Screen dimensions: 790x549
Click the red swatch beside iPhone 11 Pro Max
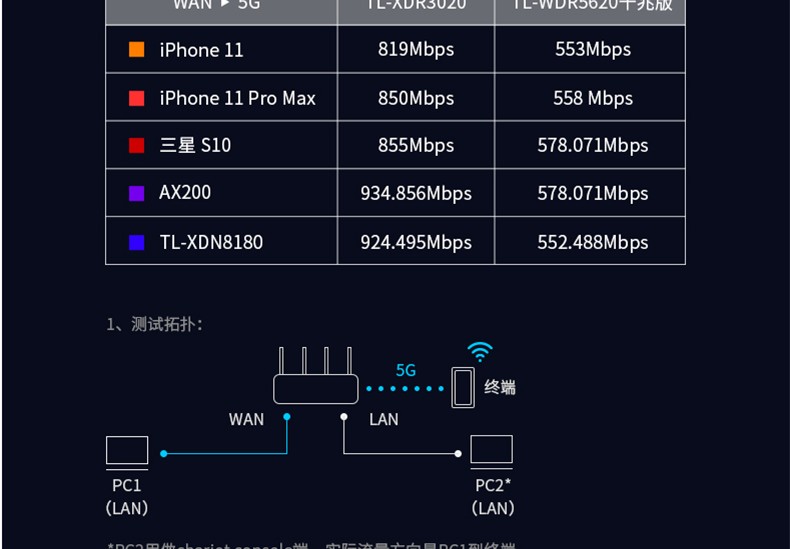tap(137, 98)
